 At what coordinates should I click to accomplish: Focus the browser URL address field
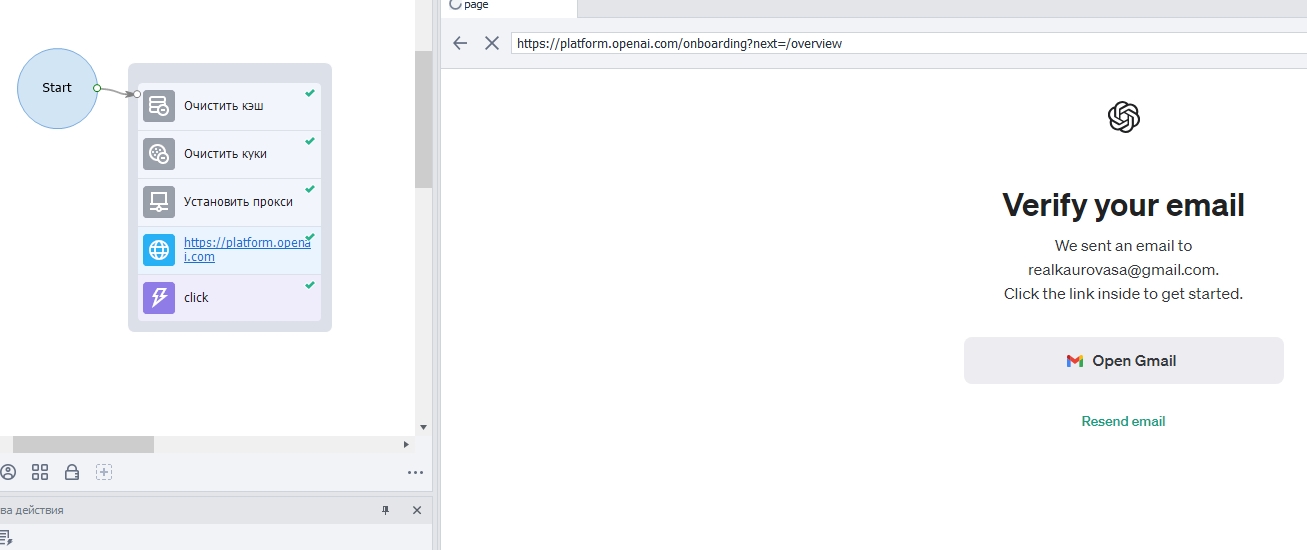coord(908,43)
